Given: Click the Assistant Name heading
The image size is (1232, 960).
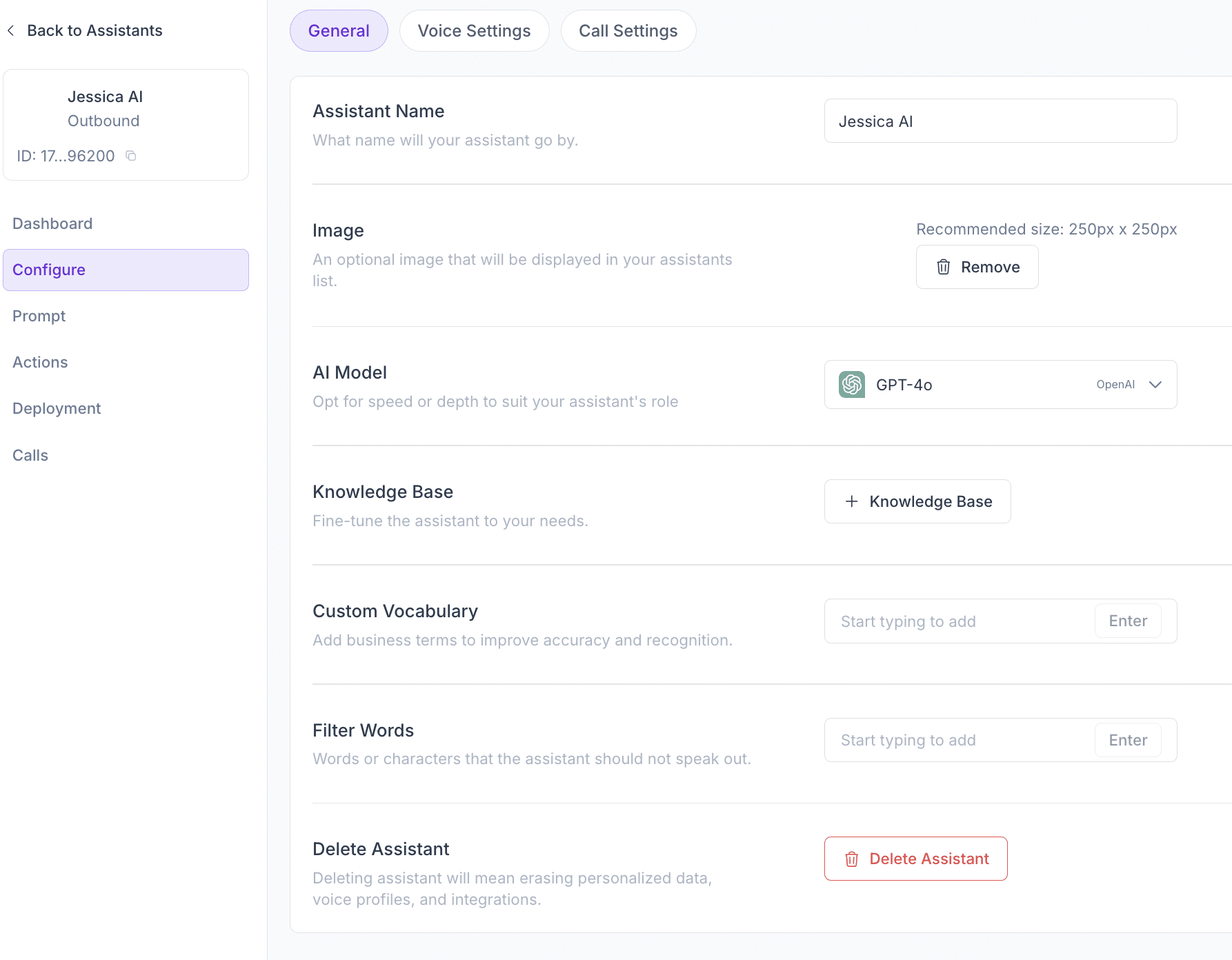Looking at the screenshot, I should pos(378,111).
